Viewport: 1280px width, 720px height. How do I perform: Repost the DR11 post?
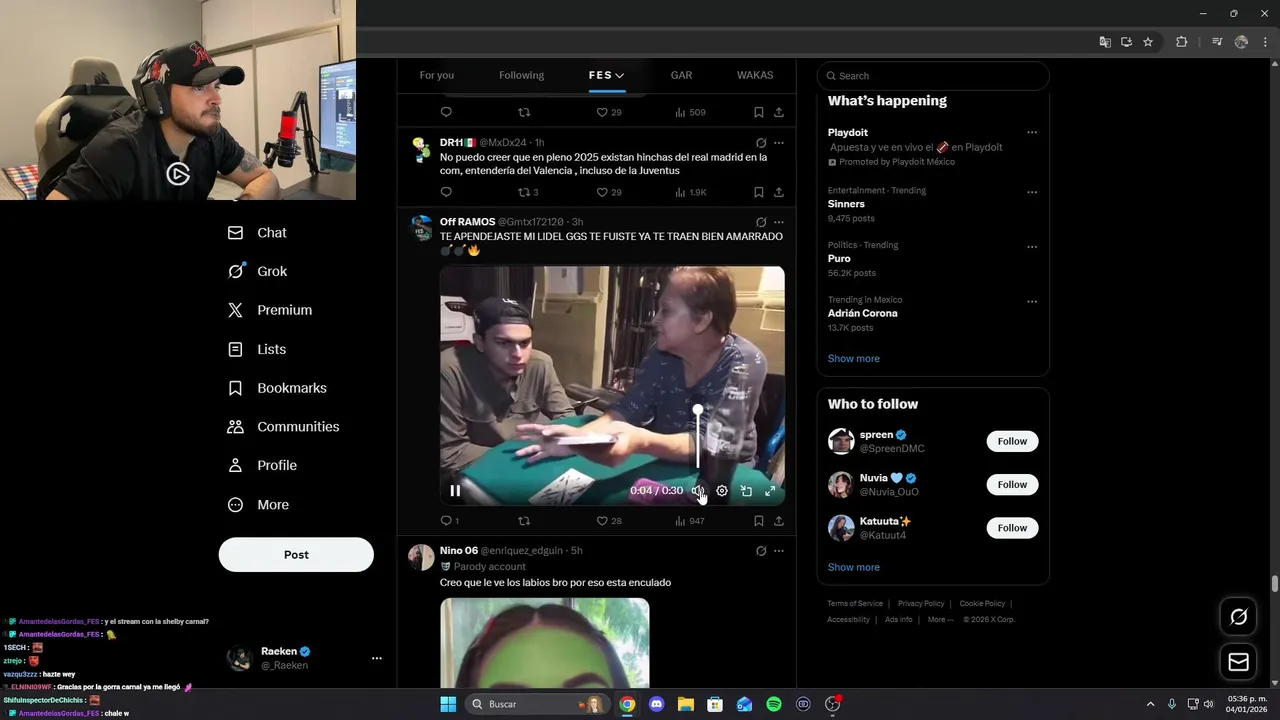click(524, 192)
